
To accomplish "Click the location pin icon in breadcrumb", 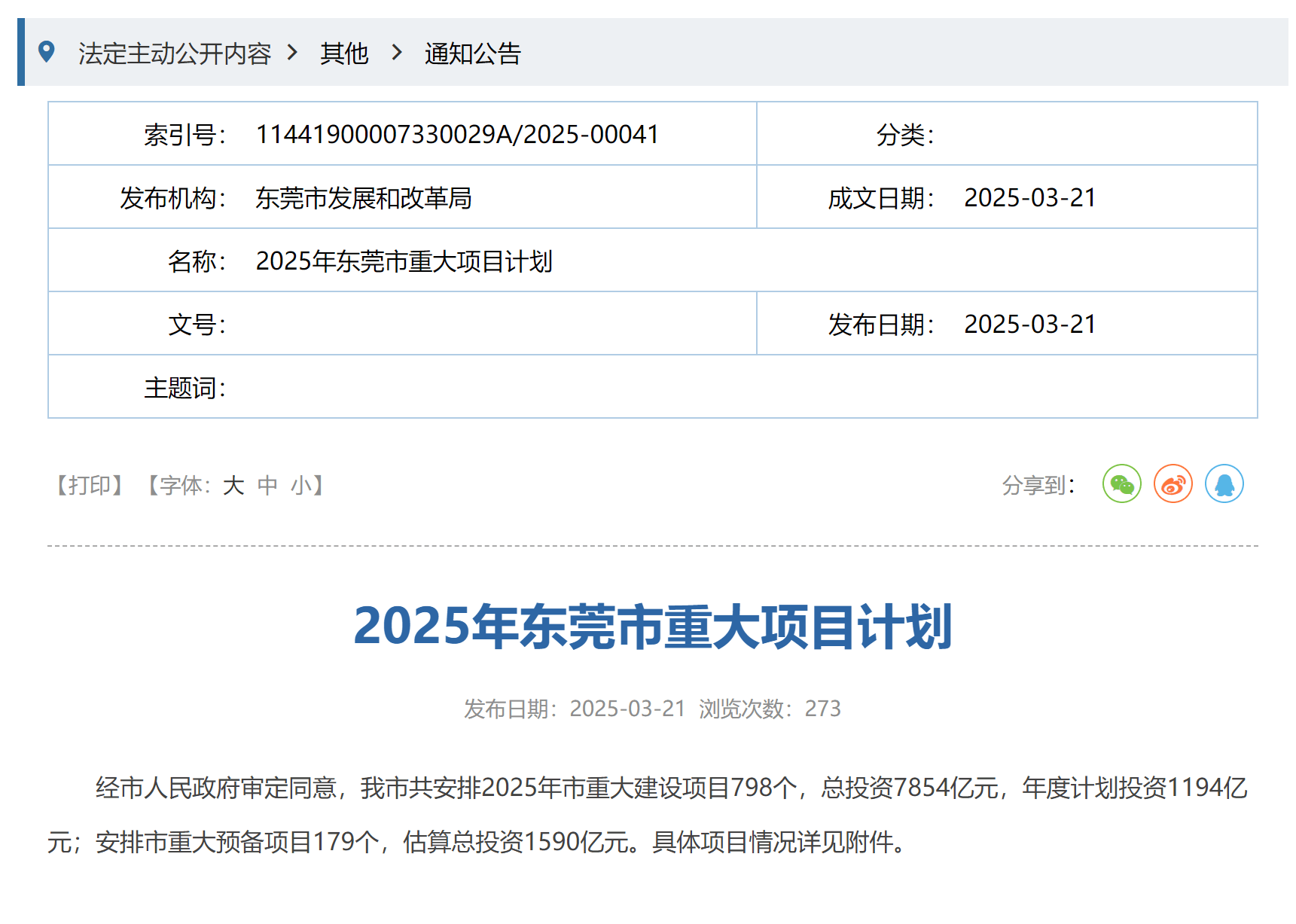I will click(47, 52).
